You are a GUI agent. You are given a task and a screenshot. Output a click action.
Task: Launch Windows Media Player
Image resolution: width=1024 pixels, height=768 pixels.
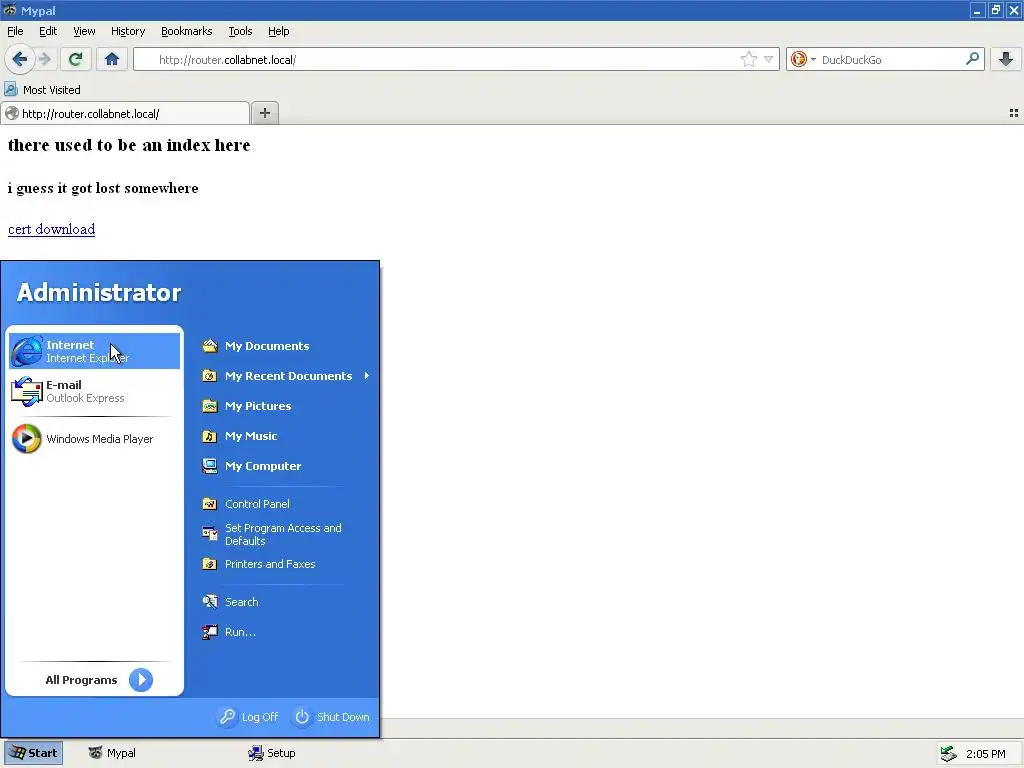pyautogui.click(x=94, y=439)
